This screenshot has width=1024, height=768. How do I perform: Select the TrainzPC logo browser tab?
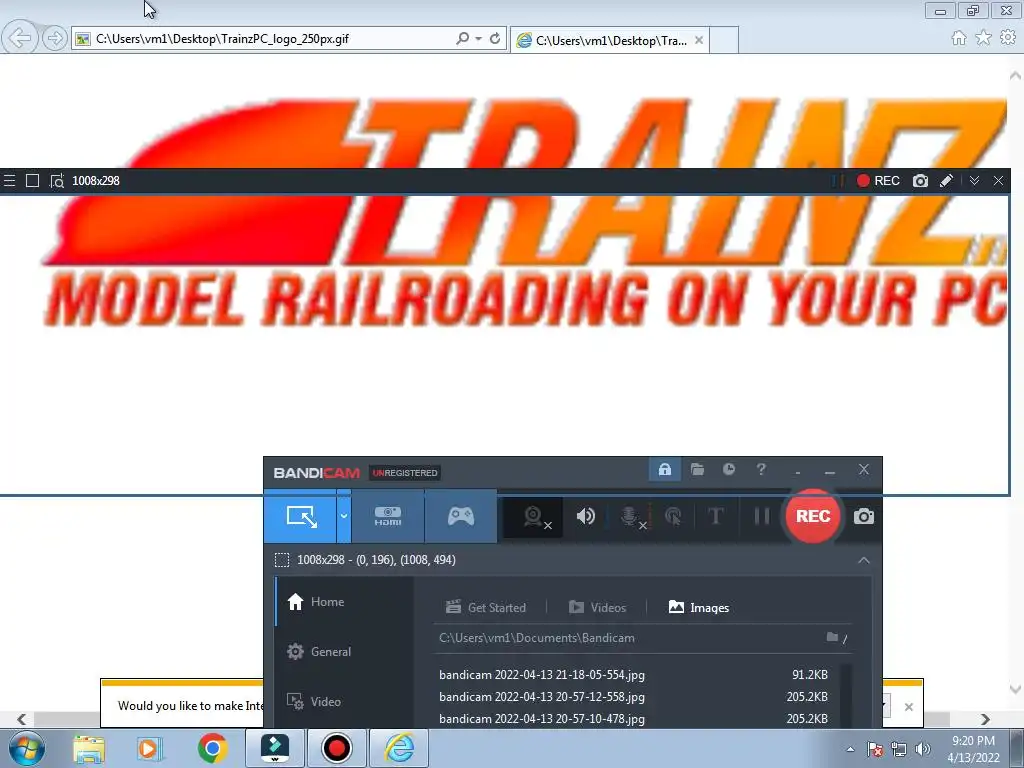coord(610,40)
